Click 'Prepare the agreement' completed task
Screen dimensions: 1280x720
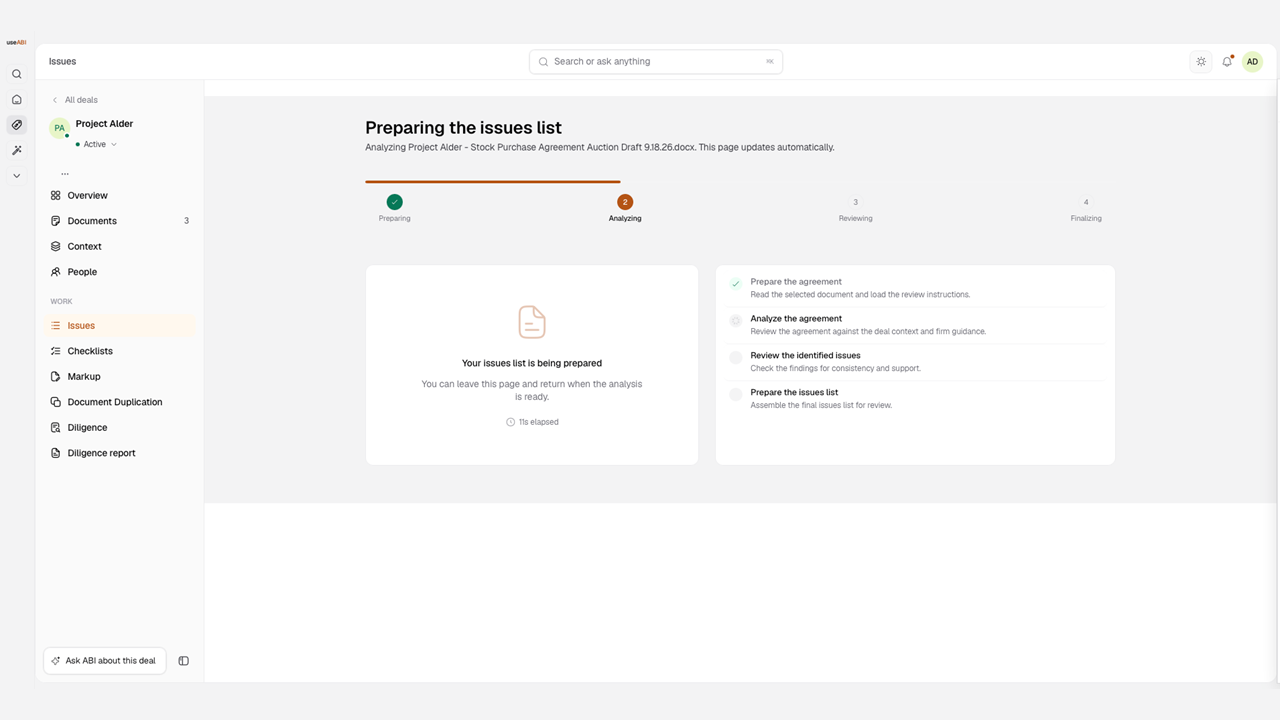click(x=915, y=288)
